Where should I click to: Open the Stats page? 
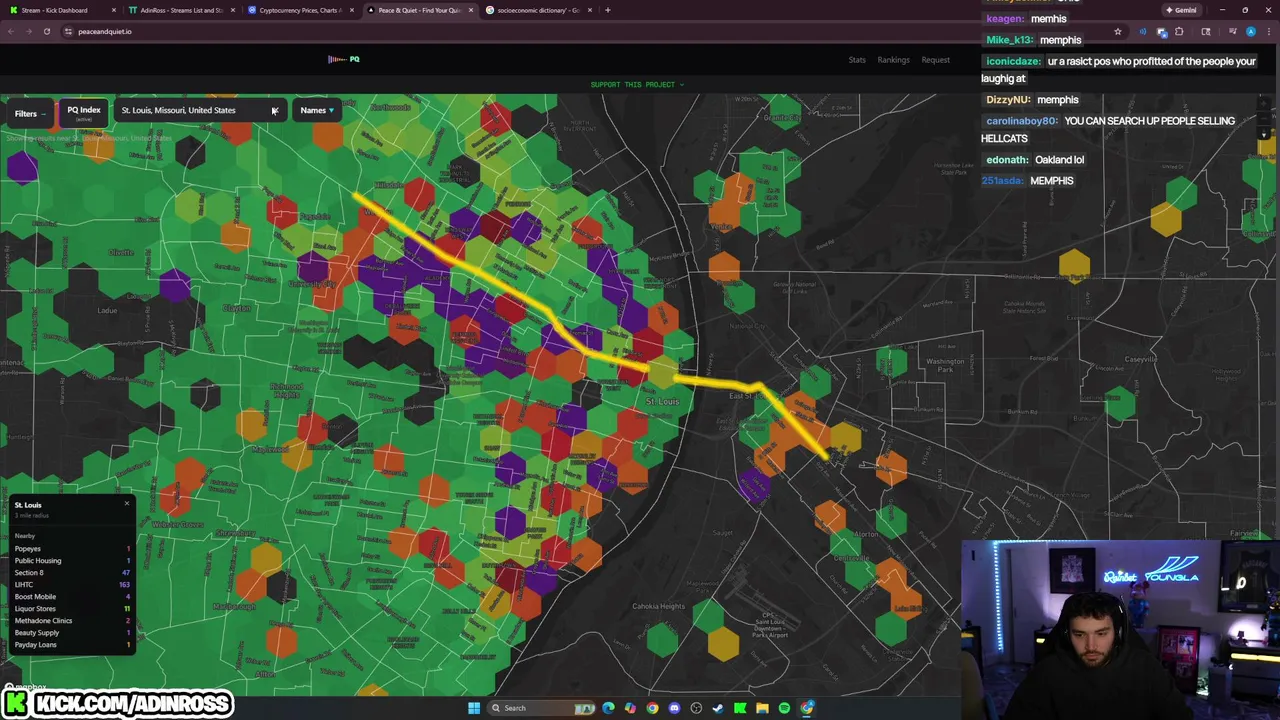(x=857, y=60)
